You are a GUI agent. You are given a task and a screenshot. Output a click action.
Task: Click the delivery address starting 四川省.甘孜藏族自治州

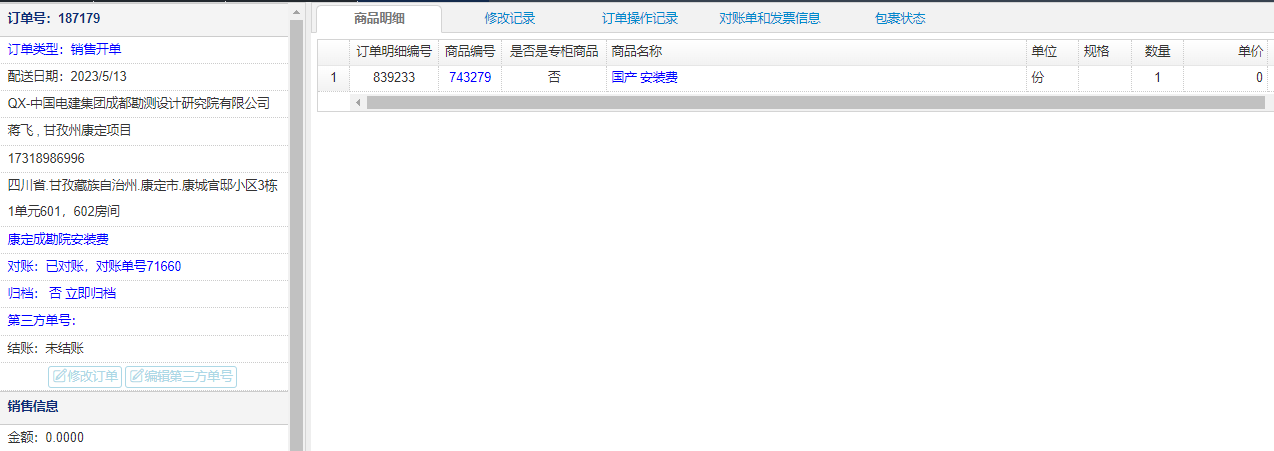(142, 198)
